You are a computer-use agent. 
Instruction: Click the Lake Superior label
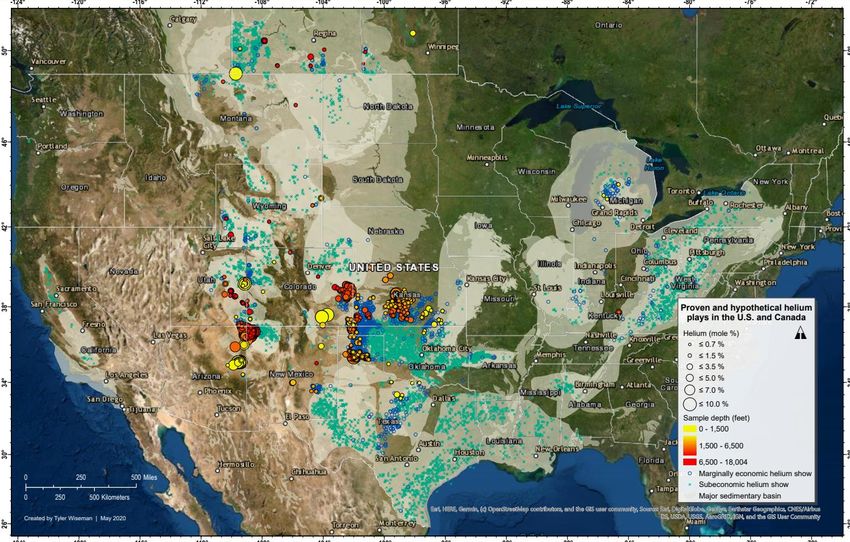579,106
